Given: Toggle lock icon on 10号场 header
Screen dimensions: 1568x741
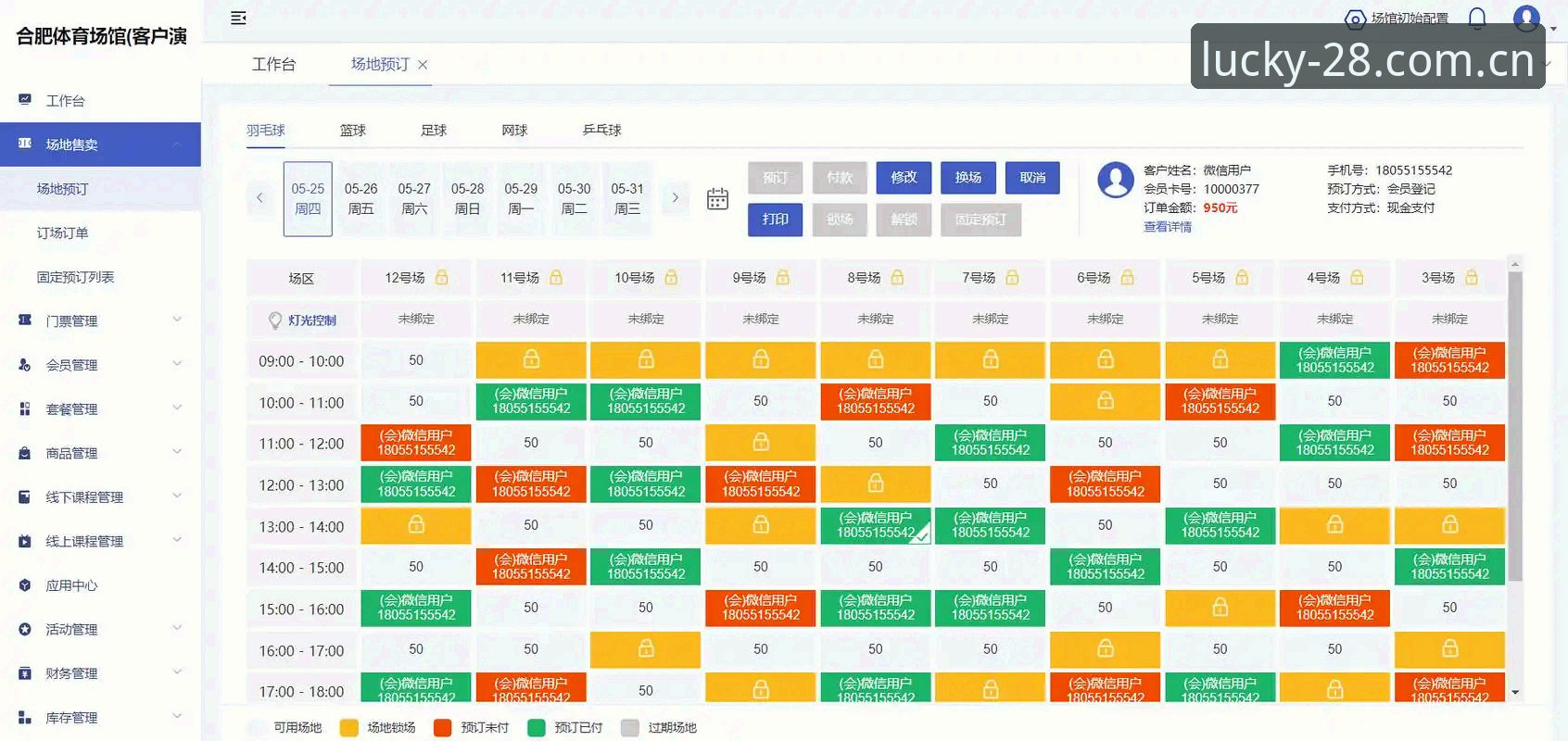Looking at the screenshot, I should pyautogui.click(x=671, y=277).
